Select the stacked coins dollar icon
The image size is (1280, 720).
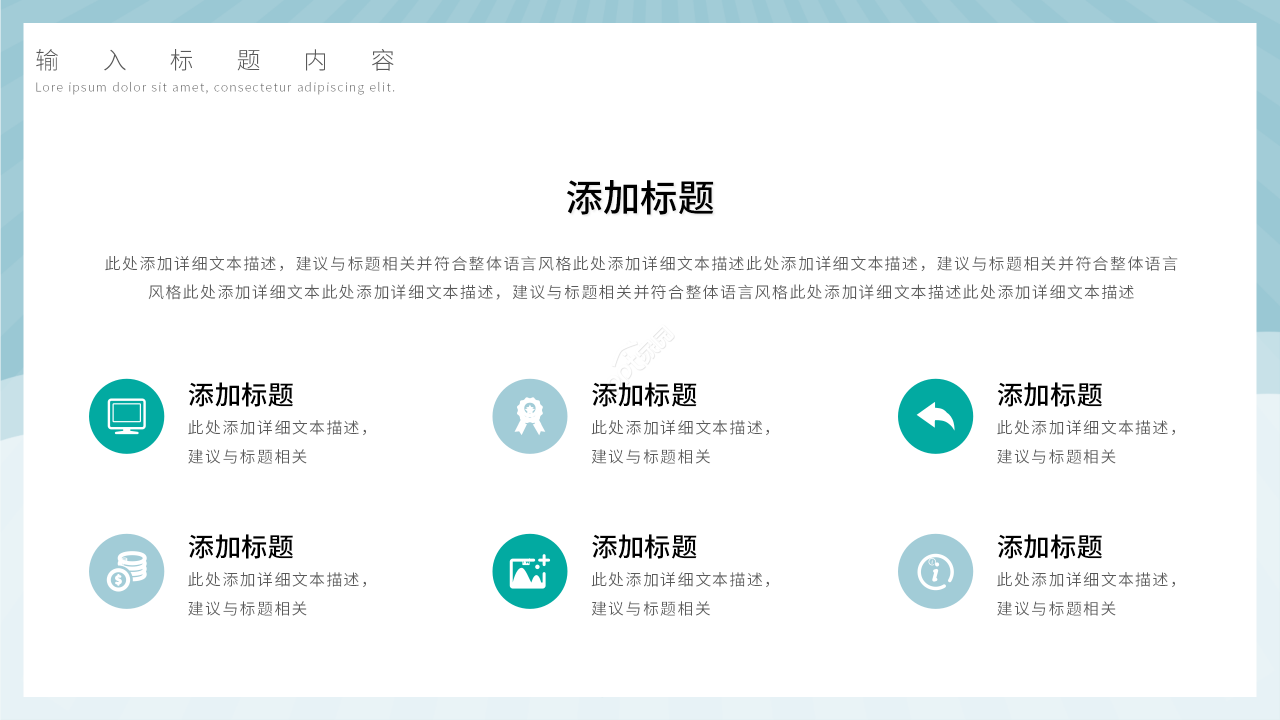(x=126, y=571)
